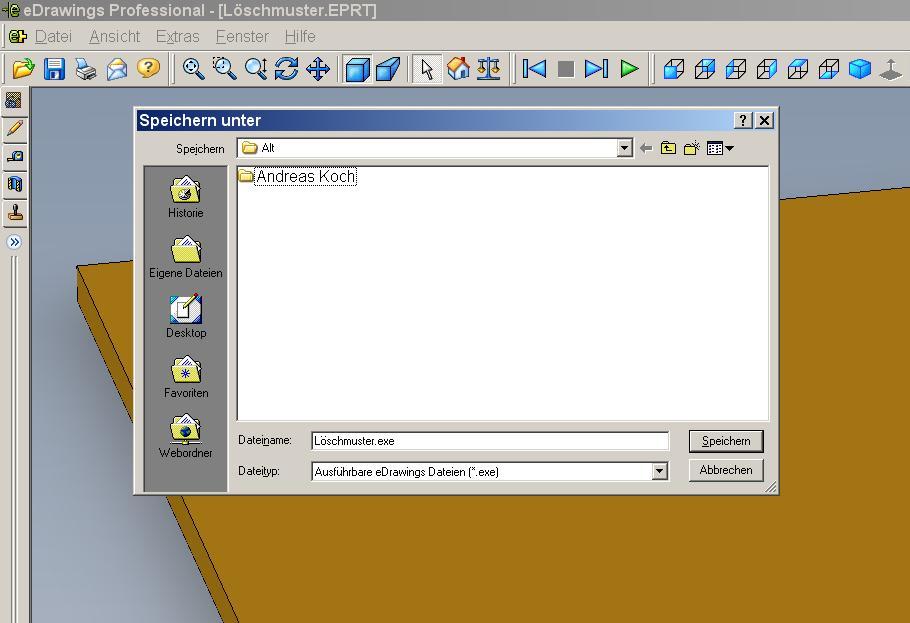910x623 pixels.
Task: Click the top icon in left sidebar
Action: click(15, 100)
